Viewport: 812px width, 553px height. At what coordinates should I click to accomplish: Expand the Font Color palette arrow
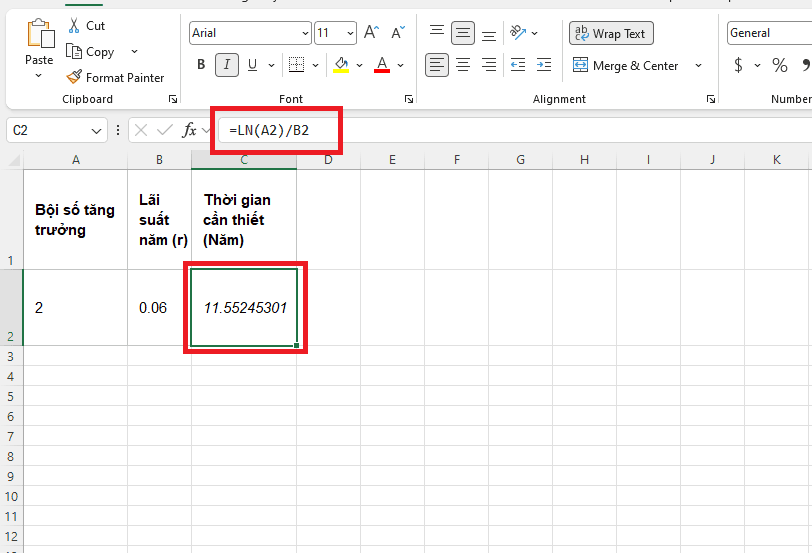[x=400, y=65]
